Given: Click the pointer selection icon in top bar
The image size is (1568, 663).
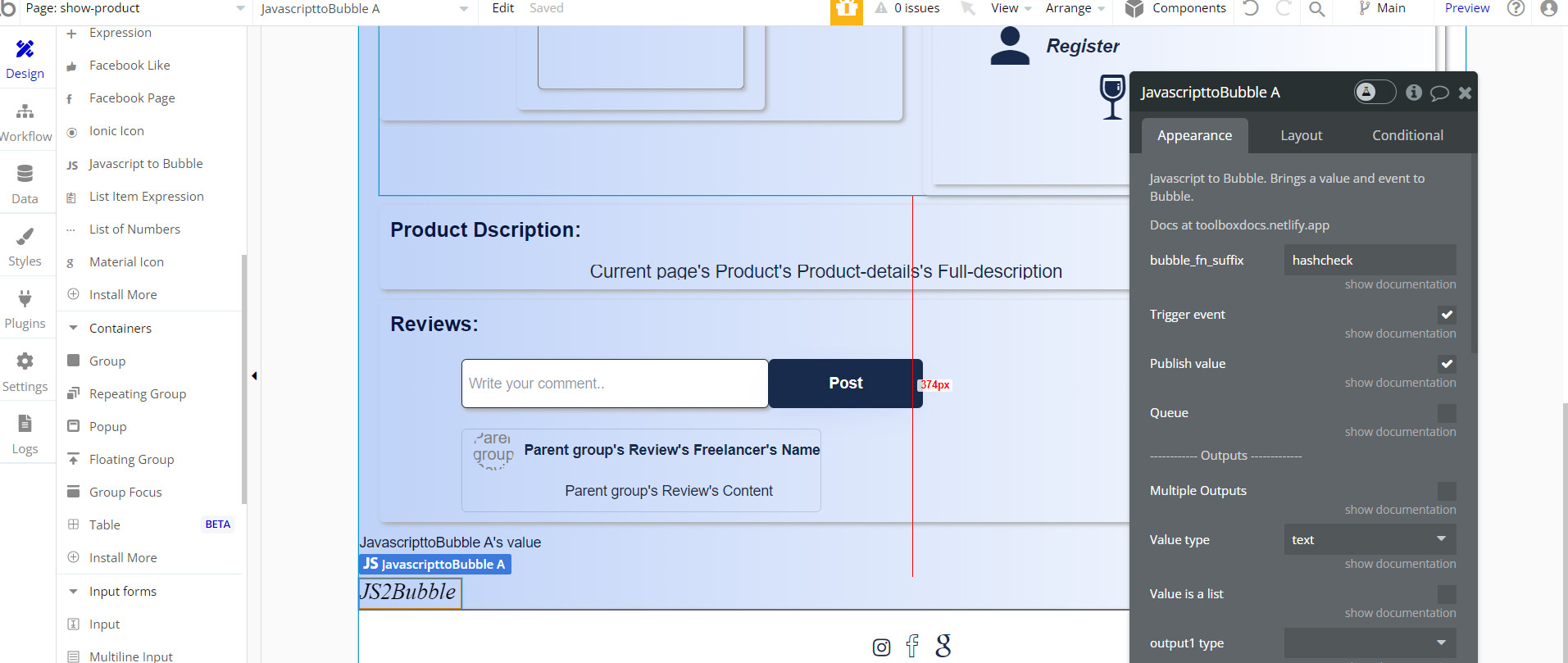Looking at the screenshot, I should click(x=968, y=8).
